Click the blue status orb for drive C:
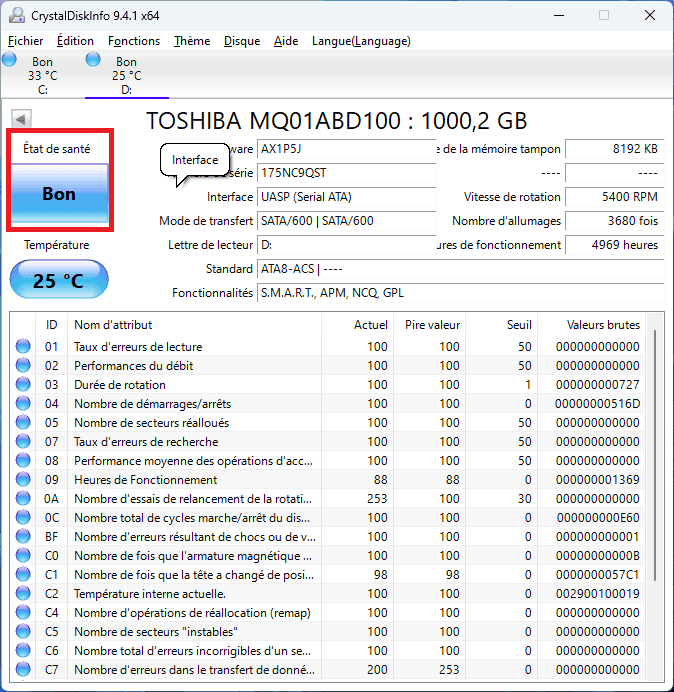Viewport: 674px width, 692px height. click(x=9, y=59)
